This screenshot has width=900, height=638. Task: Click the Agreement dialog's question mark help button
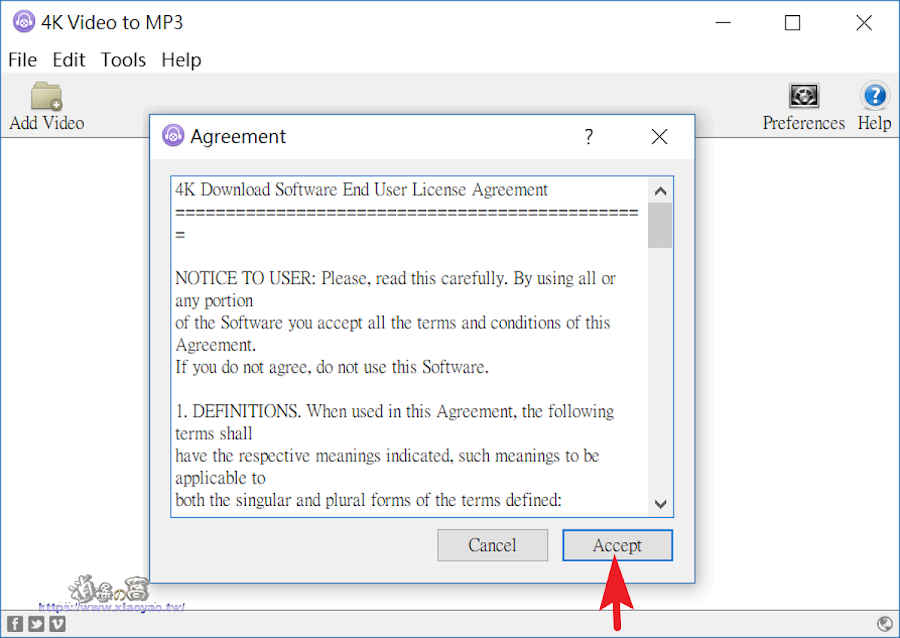point(589,137)
